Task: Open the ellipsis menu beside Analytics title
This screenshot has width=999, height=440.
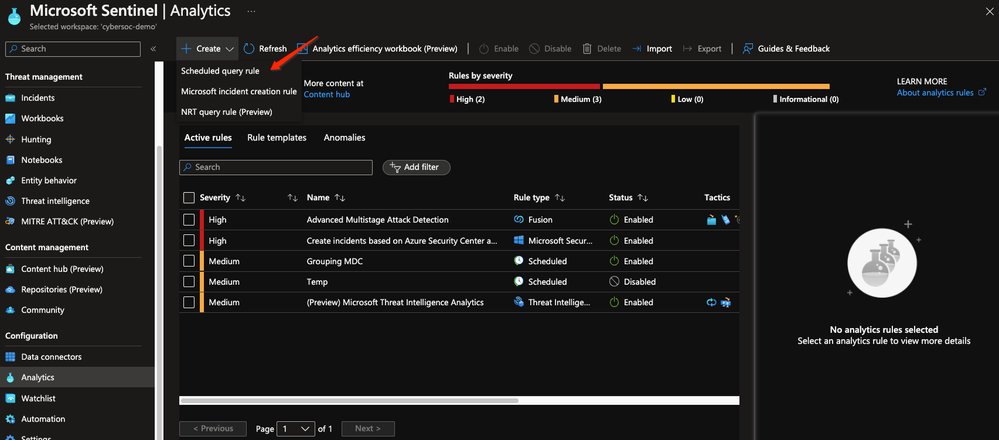Action: click(x=252, y=11)
